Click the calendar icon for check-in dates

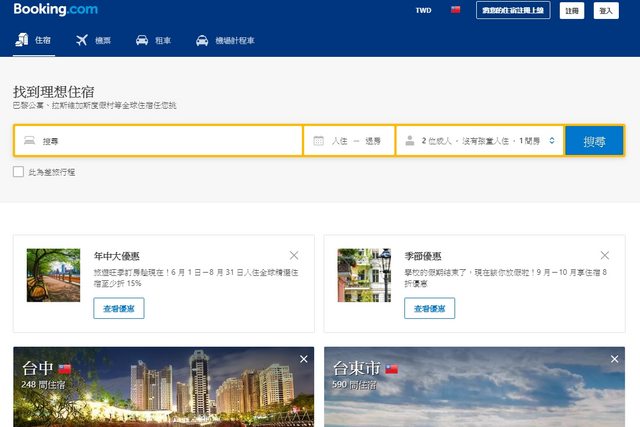[x=319, y=141]
